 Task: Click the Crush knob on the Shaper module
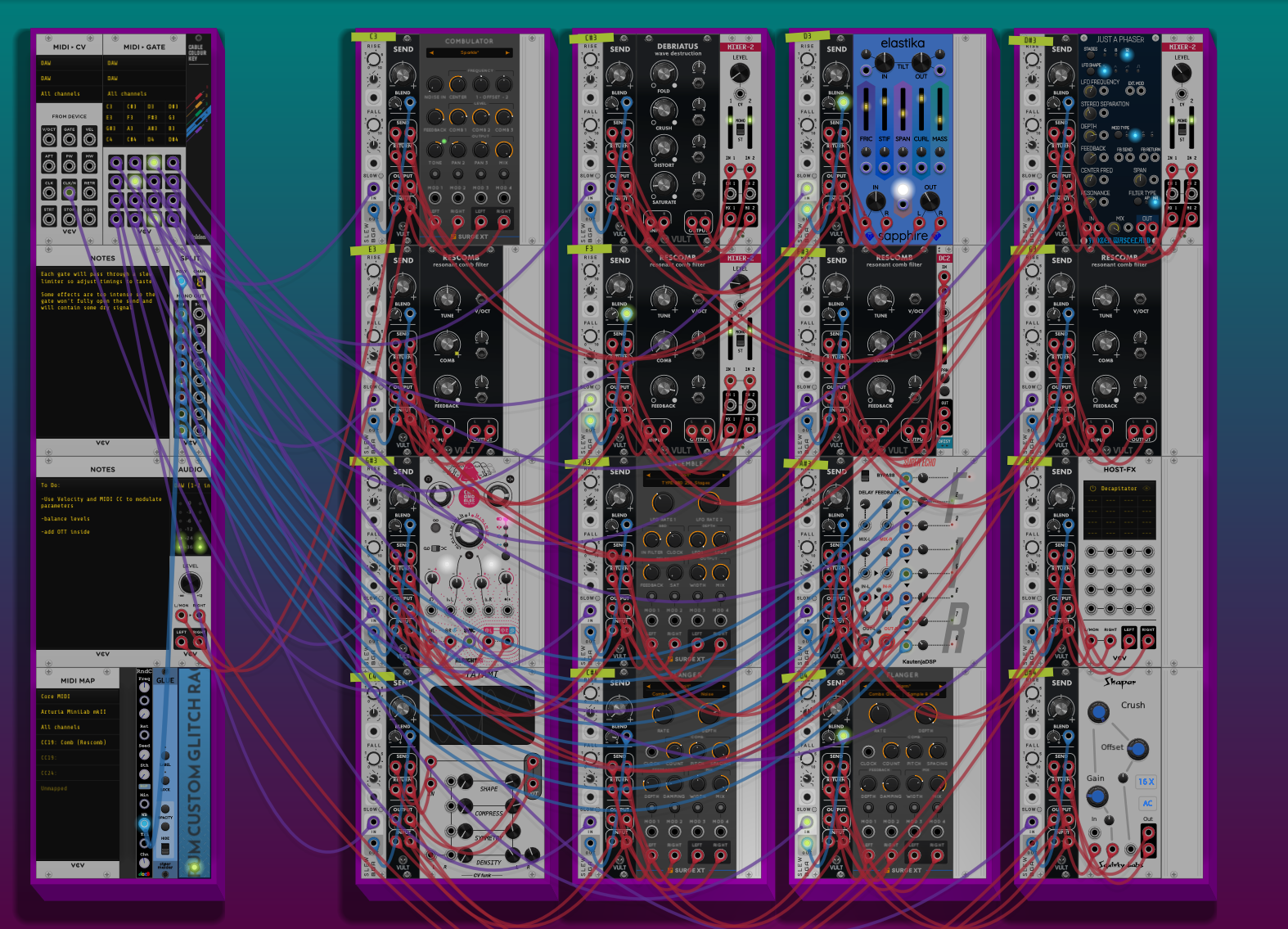1098,712
